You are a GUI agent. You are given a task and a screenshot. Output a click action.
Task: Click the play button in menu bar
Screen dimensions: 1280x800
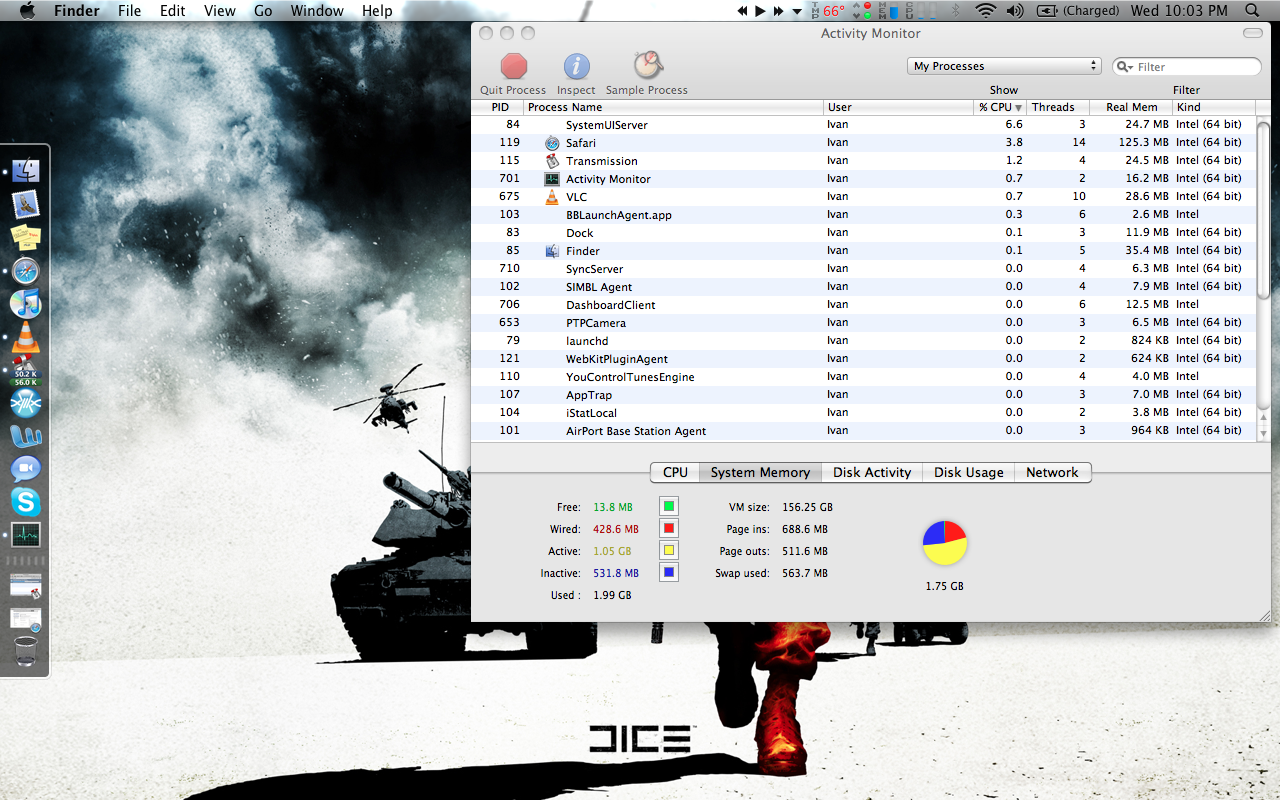point(760,11)
